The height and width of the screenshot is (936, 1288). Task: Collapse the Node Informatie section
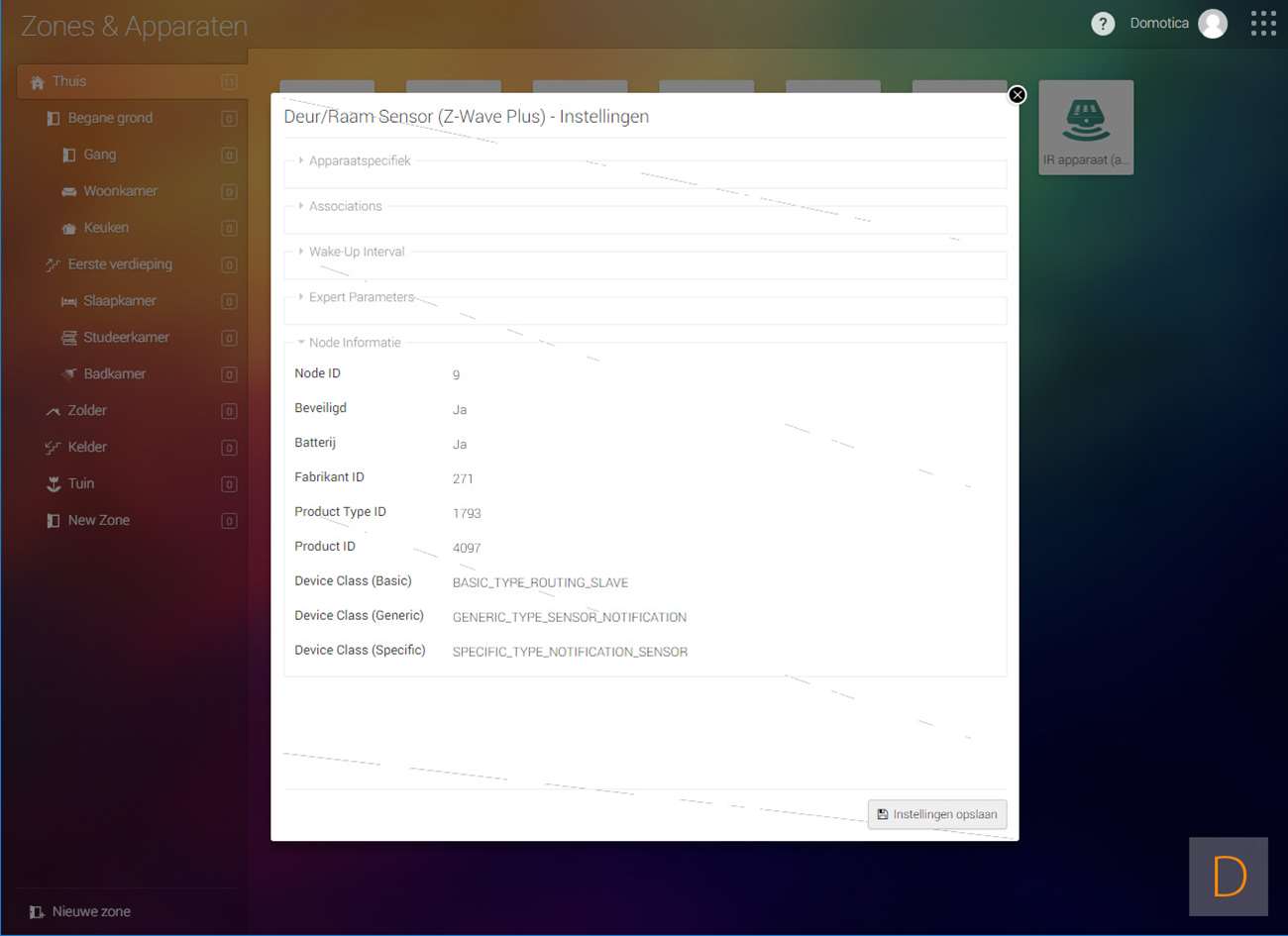pyautogui.click(x=350, y=343)
